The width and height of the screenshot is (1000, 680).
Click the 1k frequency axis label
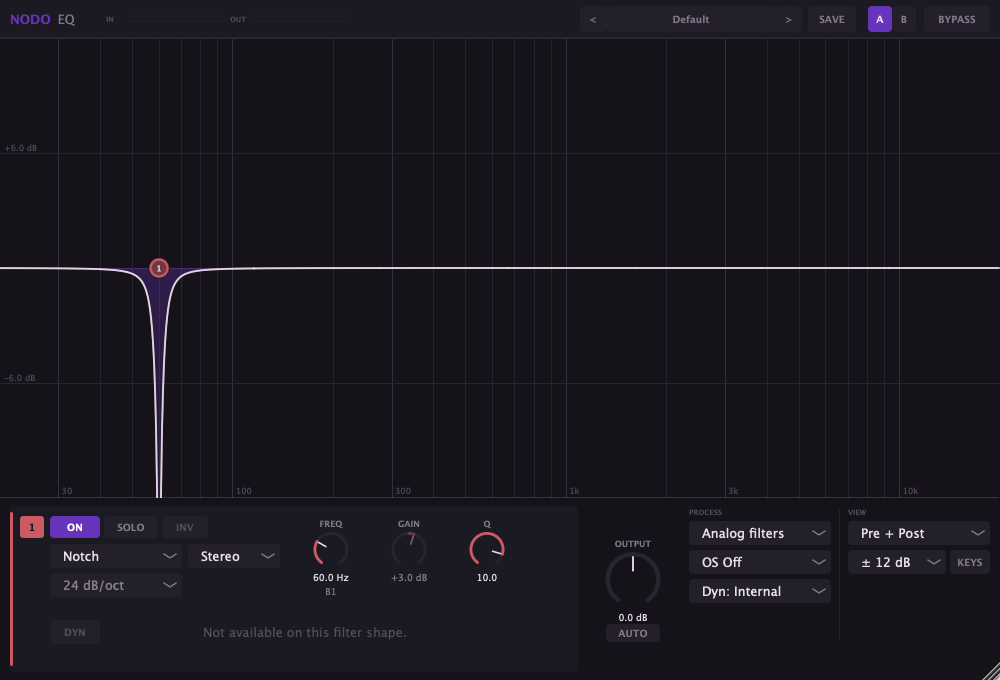(575, 491)
